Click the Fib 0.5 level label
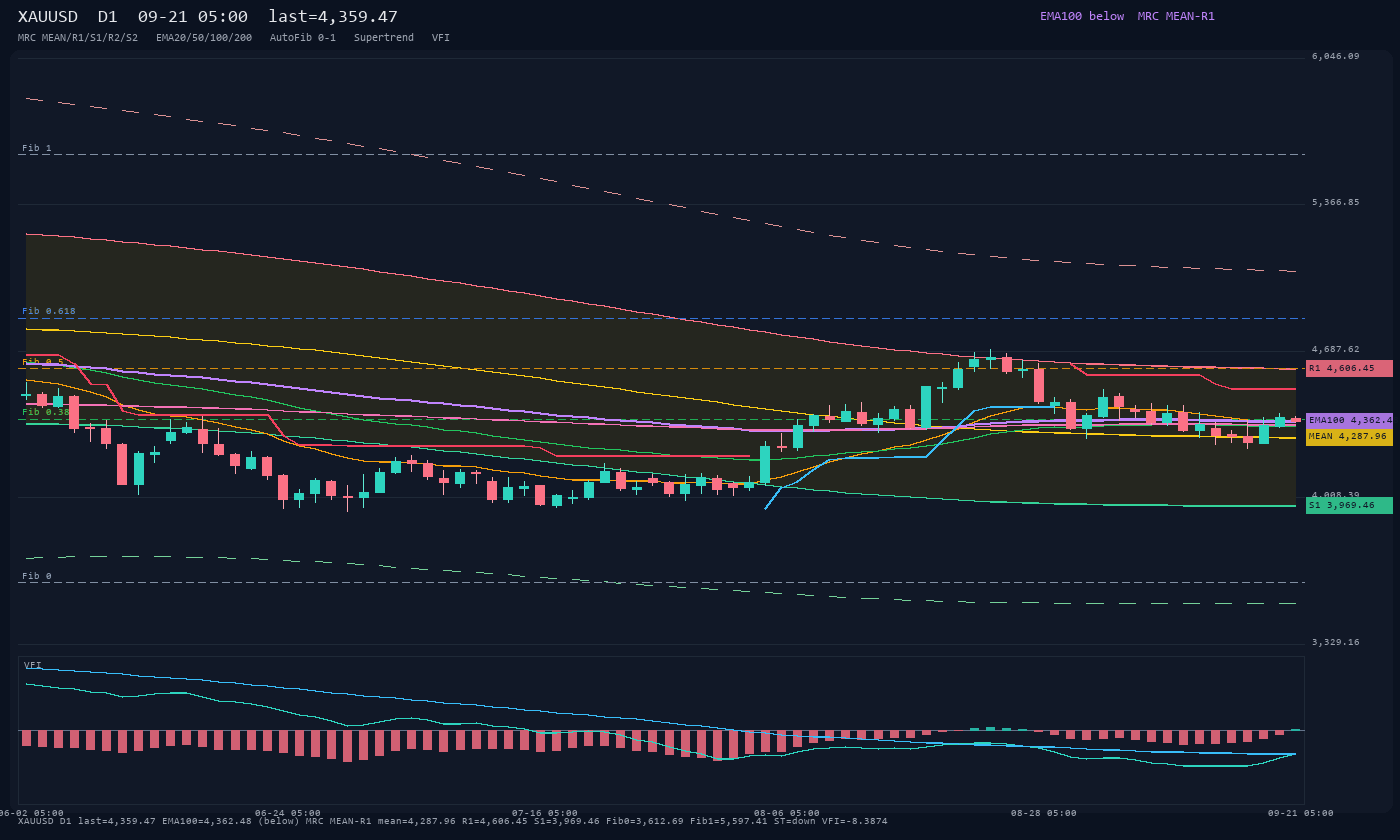The height and width of the screenshot is (840, 1400). click(43, 362)
